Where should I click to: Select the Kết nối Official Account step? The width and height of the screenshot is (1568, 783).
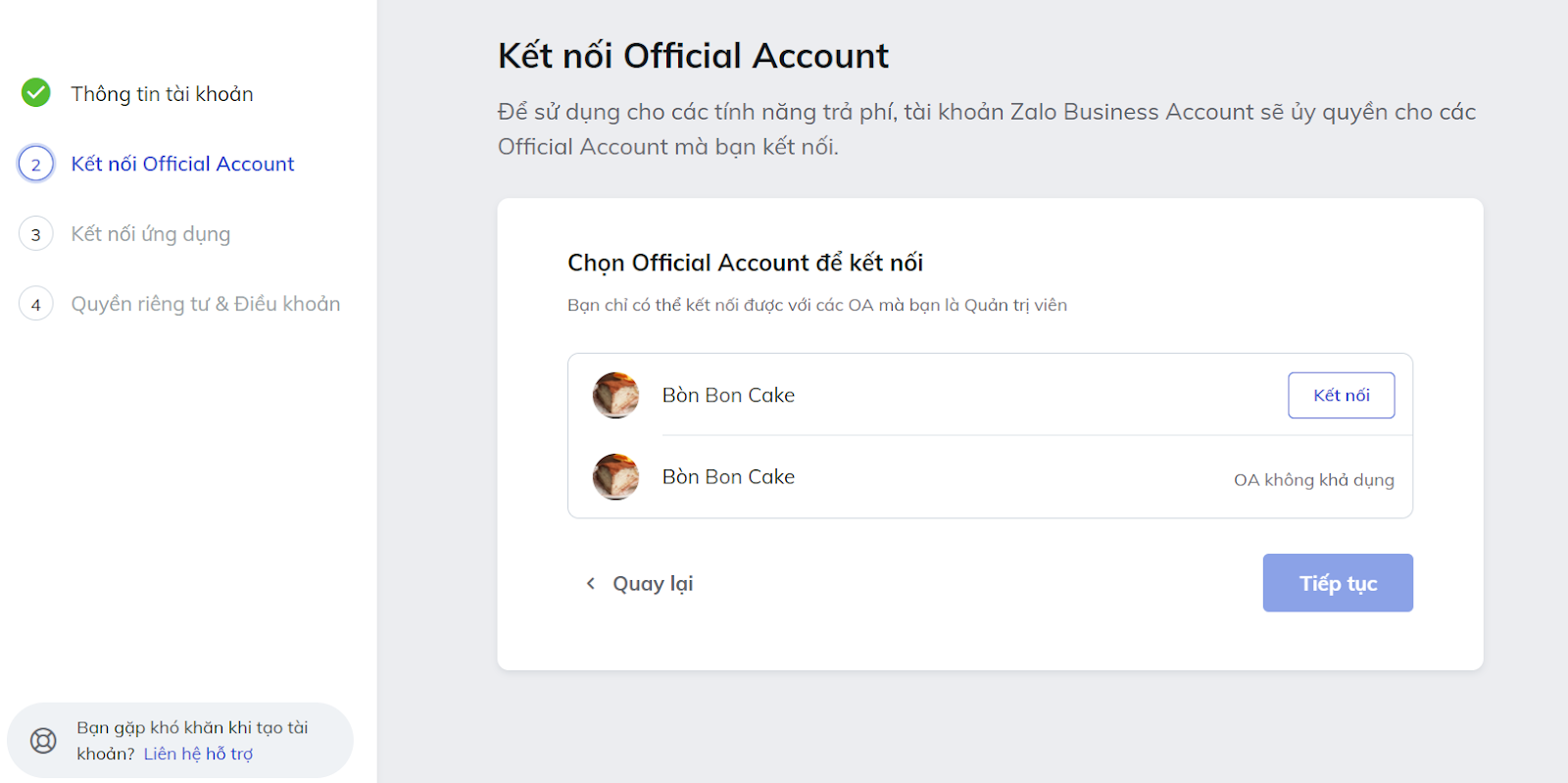182,164
